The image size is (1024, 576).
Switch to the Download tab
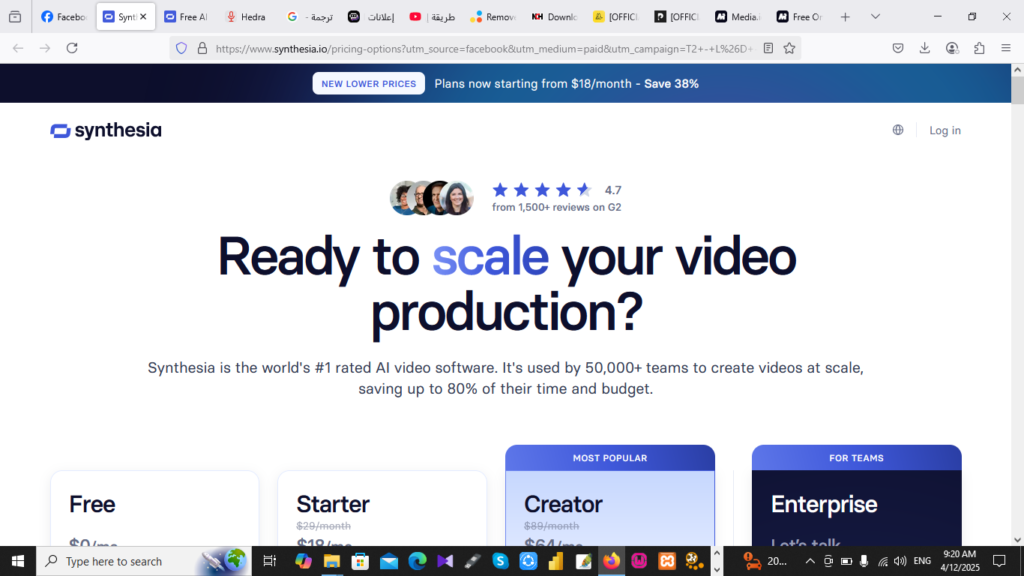554,17
